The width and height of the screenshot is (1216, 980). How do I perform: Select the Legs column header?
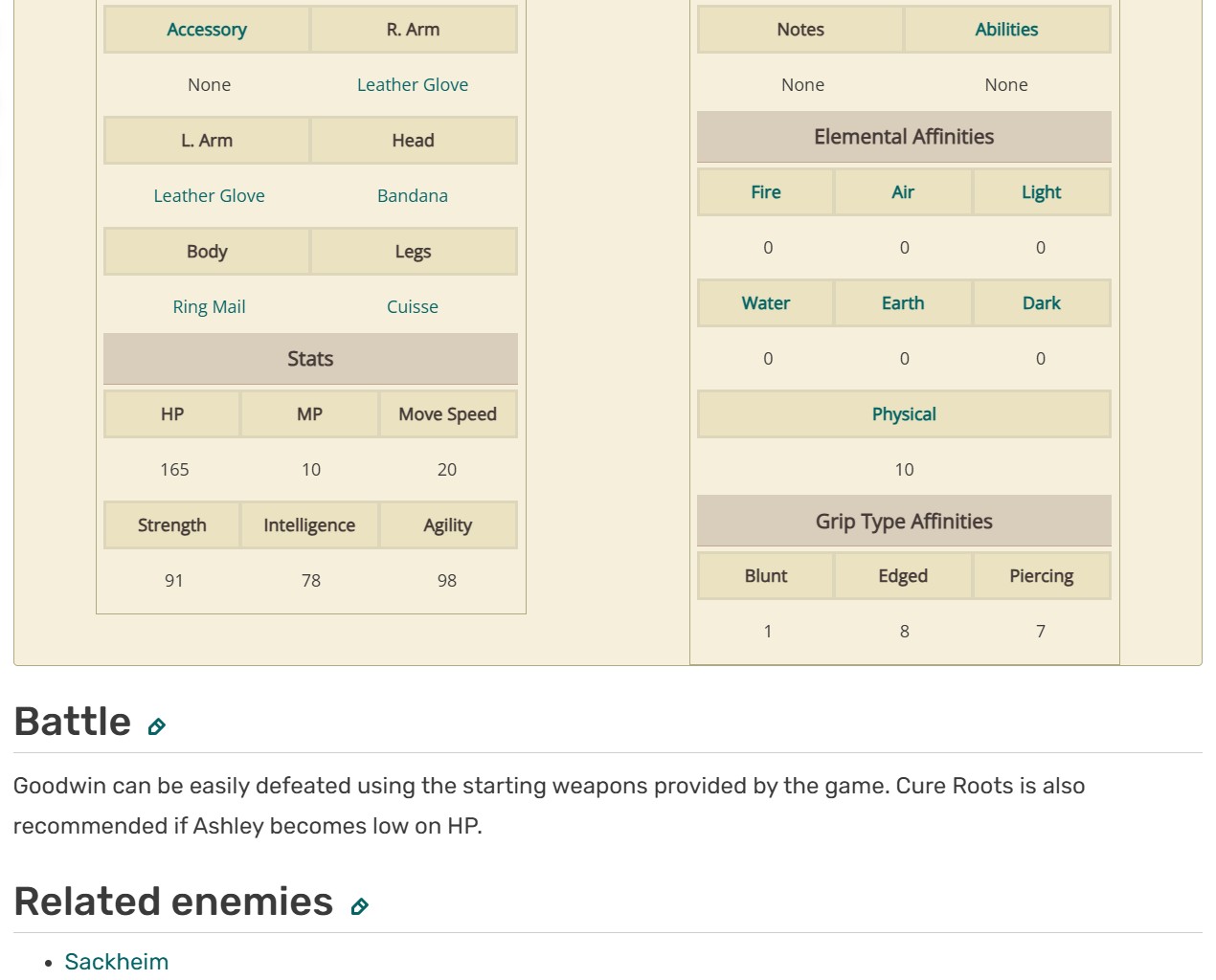coord(414,252)
